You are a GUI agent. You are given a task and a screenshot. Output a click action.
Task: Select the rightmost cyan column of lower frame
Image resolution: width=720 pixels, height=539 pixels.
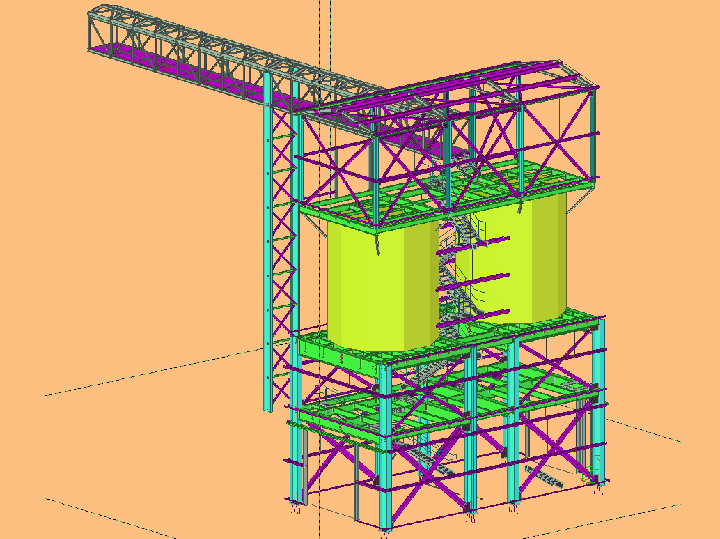pos(599,400)
